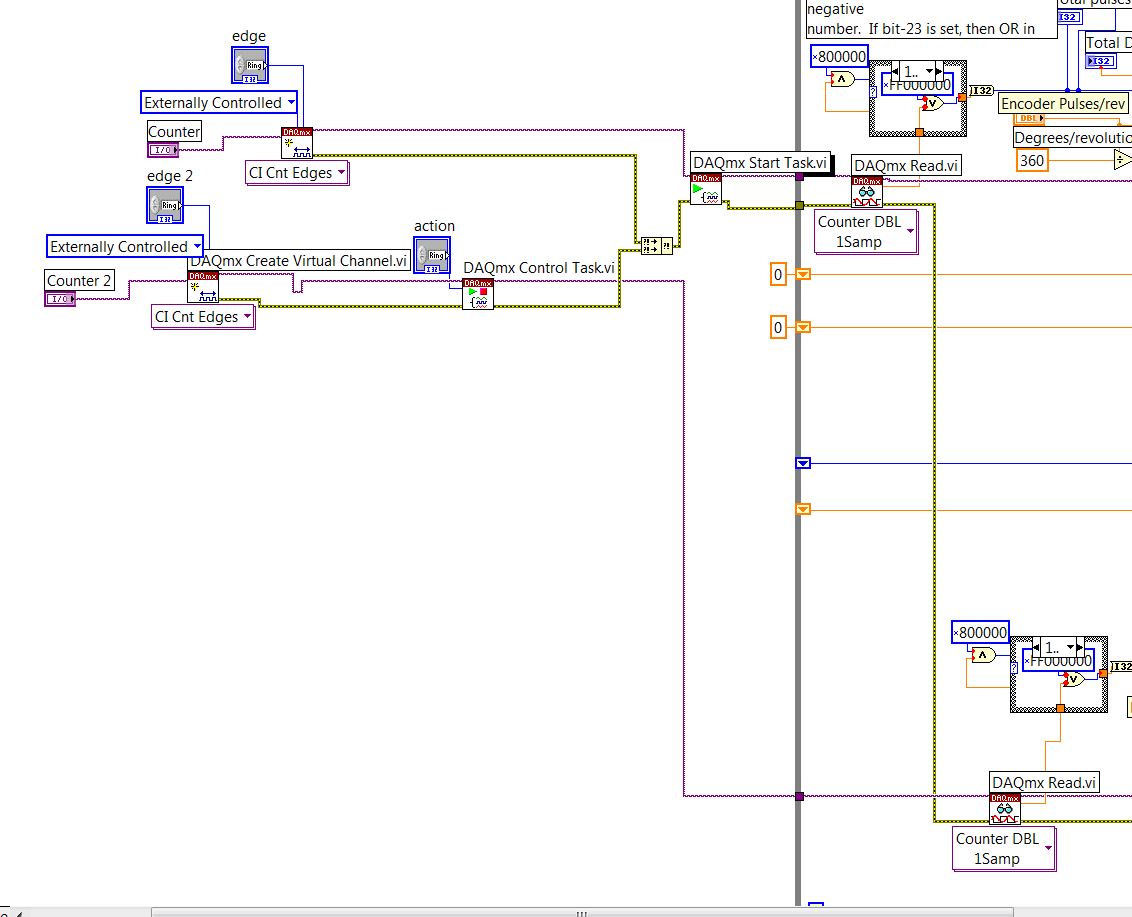This screenshot has width=1132, height=917.
Task: Click the selector terminal of the upper case structure
Action: pos(874,92)
